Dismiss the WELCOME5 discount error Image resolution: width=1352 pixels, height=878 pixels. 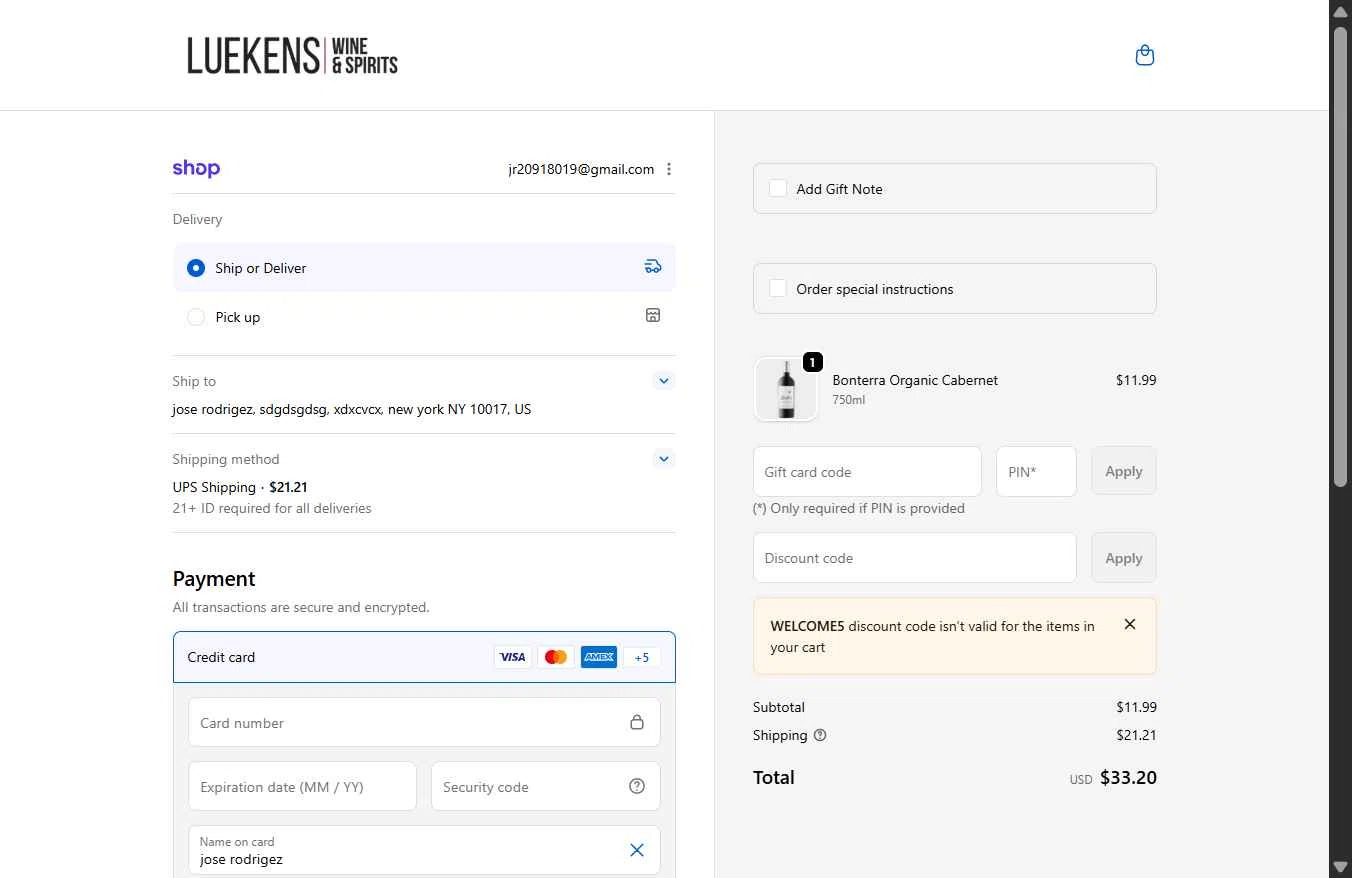click(1130, 624)
